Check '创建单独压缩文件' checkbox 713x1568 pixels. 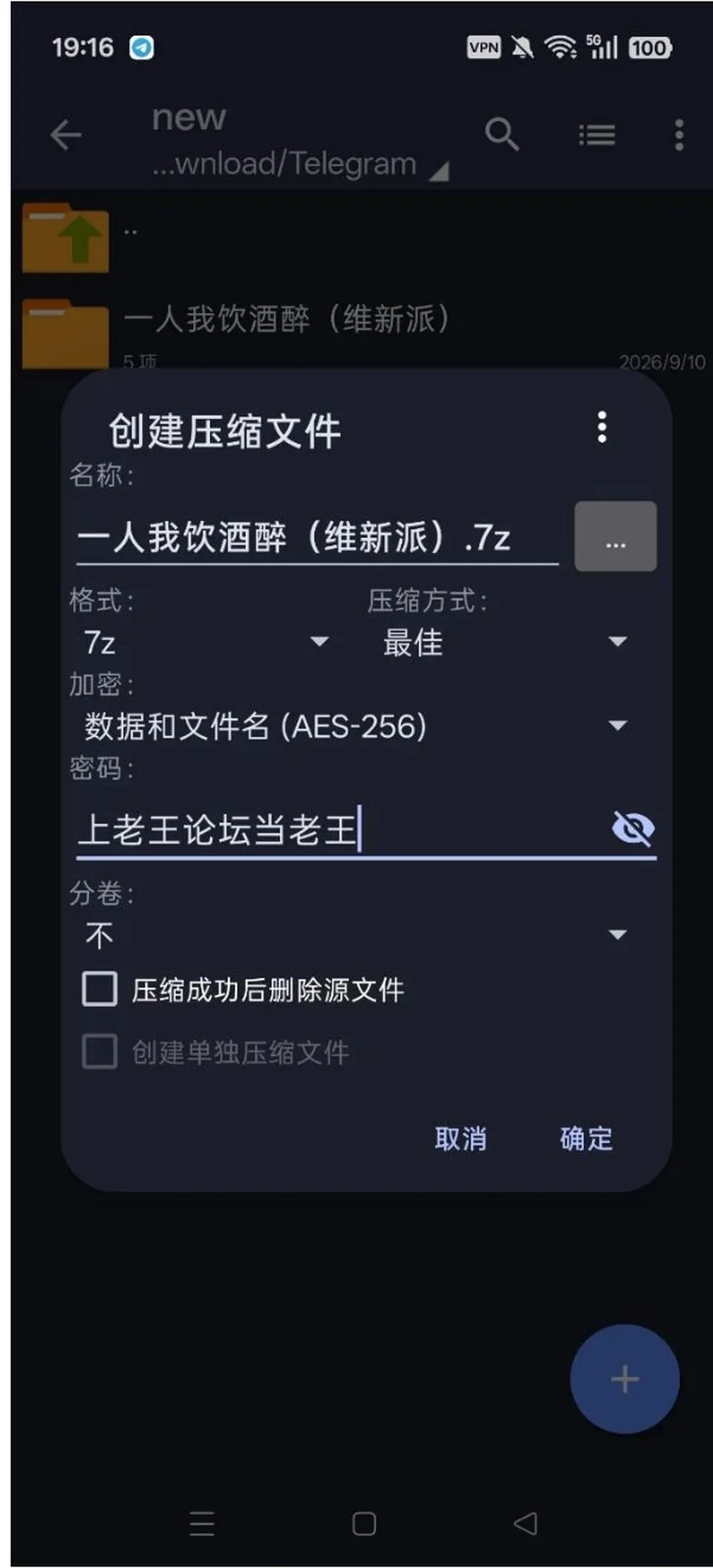100,1052
